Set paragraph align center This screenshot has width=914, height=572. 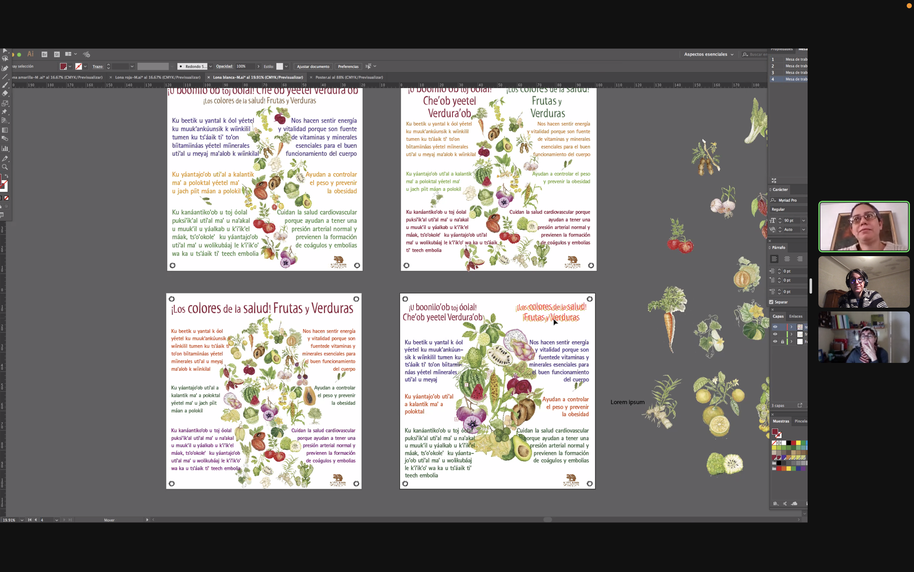pyautogui.click(x=787, y=259)
